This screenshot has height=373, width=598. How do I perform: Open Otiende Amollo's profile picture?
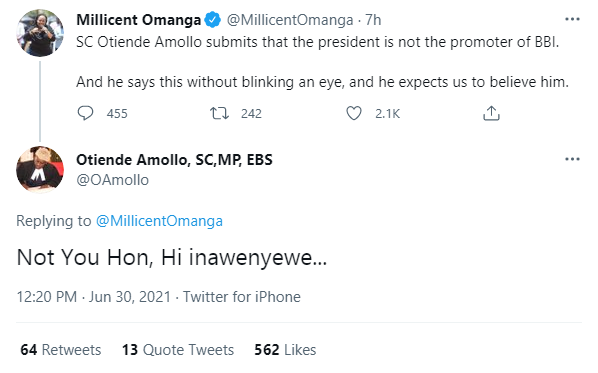[40, 169]
